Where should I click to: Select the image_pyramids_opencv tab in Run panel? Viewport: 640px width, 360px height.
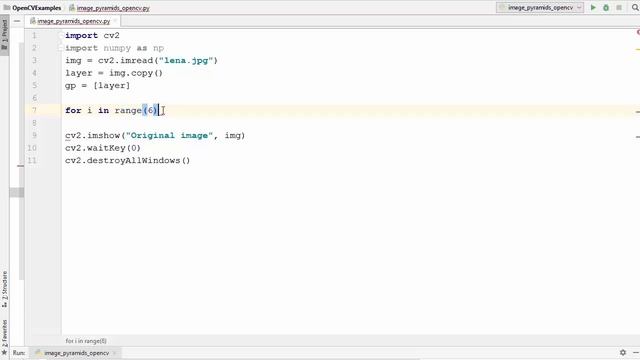(x=76, y=353)
